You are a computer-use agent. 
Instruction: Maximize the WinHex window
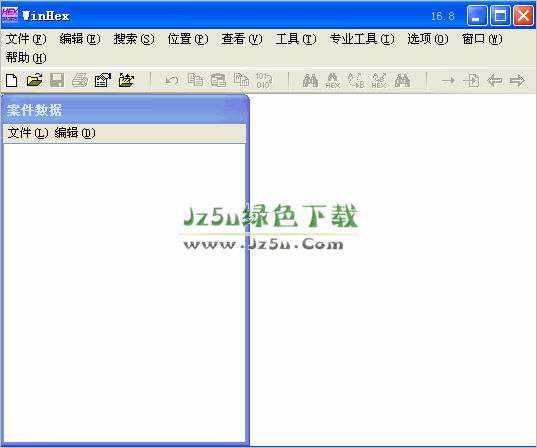coord(500,16)
